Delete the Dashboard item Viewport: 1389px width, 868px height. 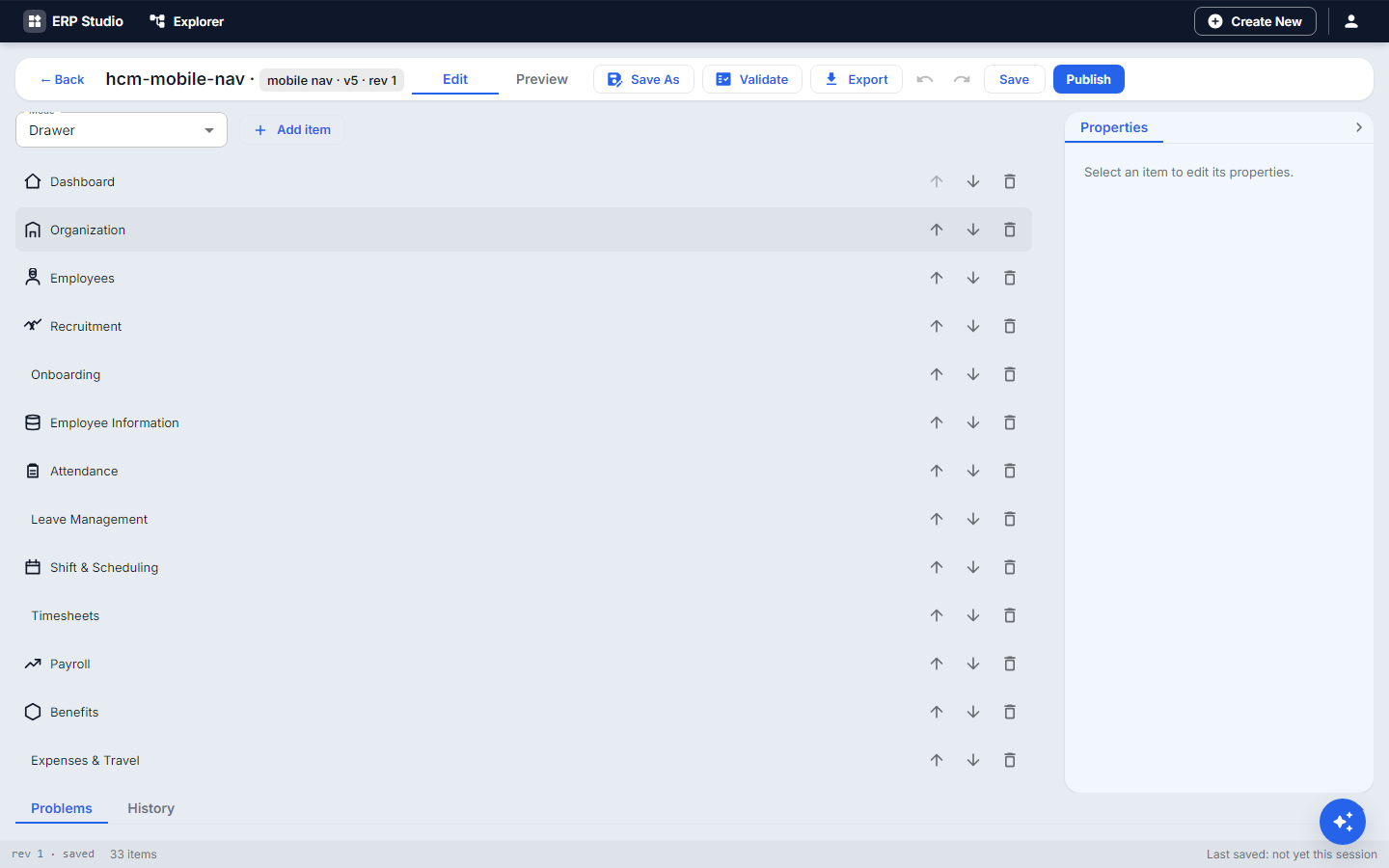1010,181
